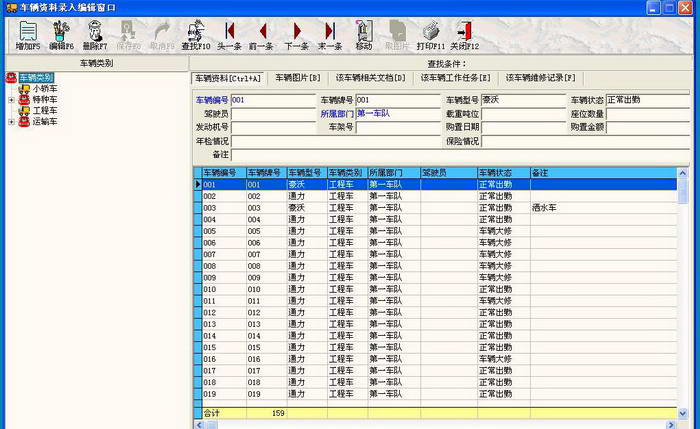
Task: Click the red car icon beside 运输车
Action: click(24, 121)
